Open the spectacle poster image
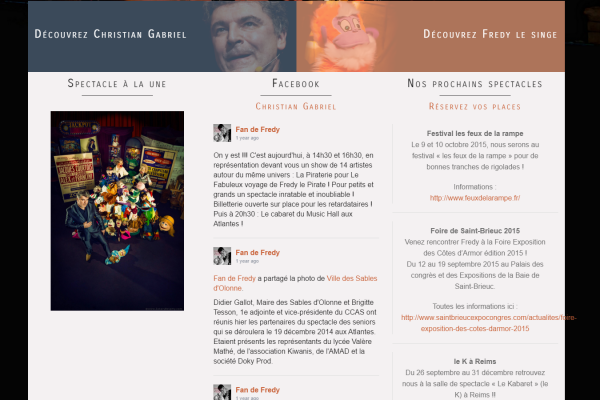The height and width of the screenshot is (400, 600). tap(117, 211)
